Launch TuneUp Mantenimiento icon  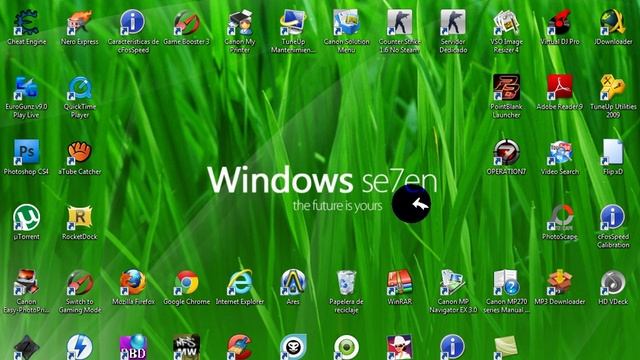(293, 22)
